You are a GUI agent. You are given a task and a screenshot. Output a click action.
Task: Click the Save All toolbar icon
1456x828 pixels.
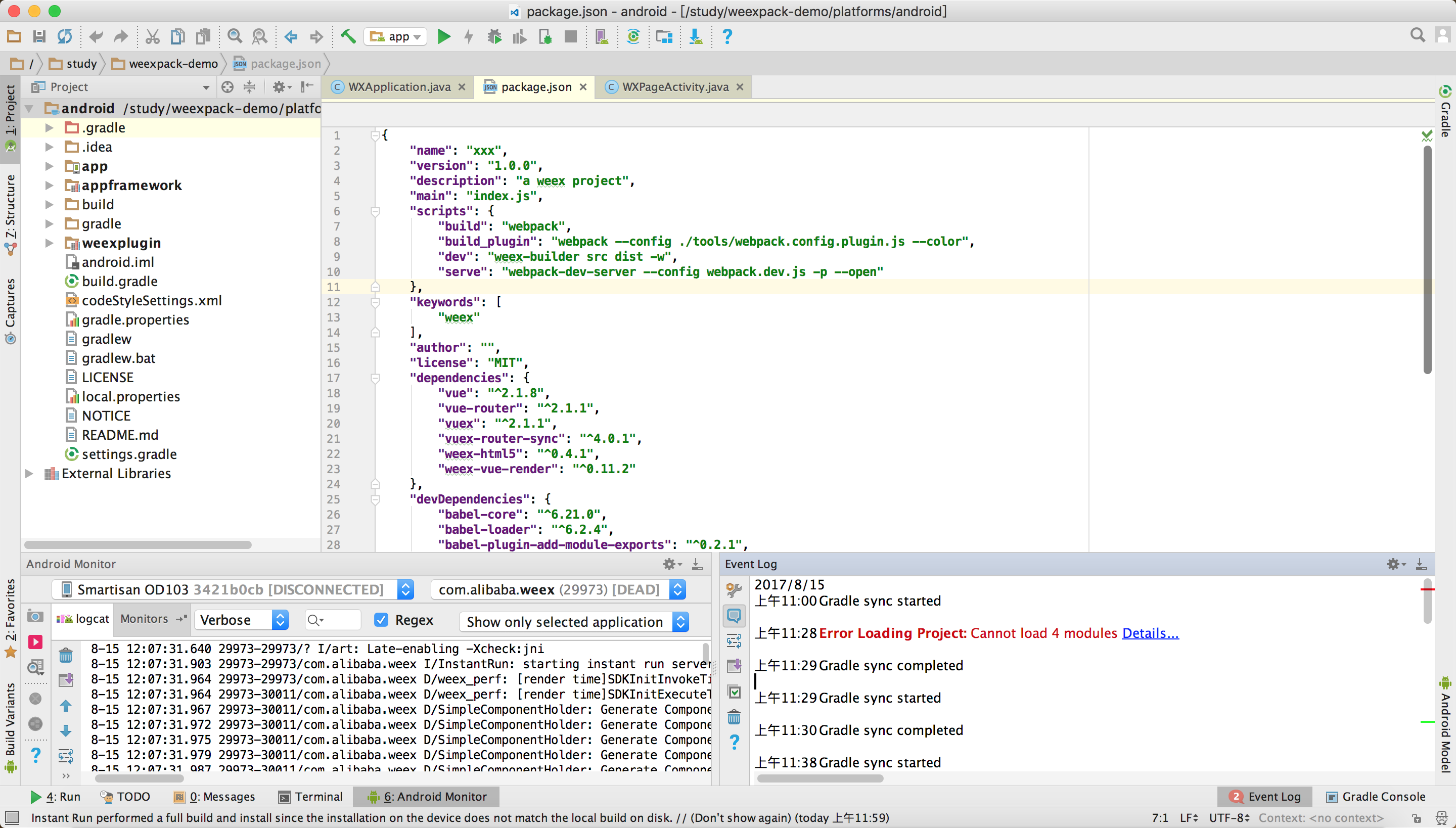point(39,37)
